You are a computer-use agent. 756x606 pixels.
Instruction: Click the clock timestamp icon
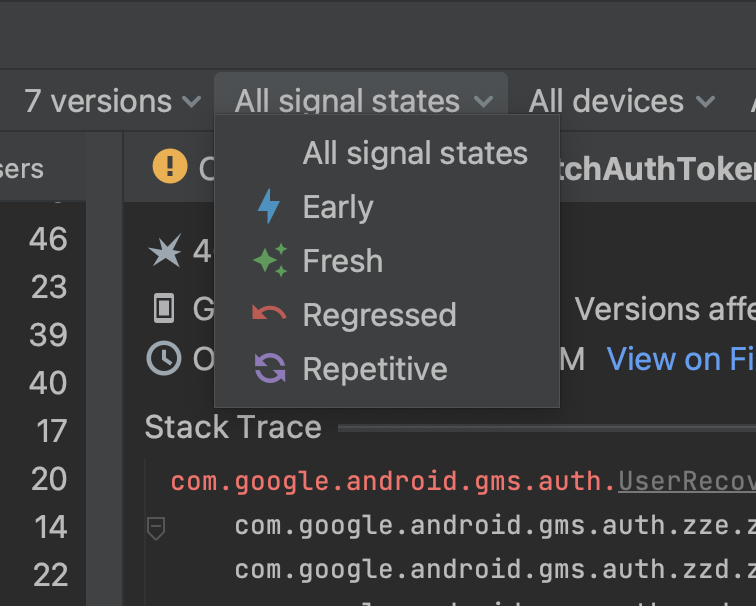[x=164, y=358]
